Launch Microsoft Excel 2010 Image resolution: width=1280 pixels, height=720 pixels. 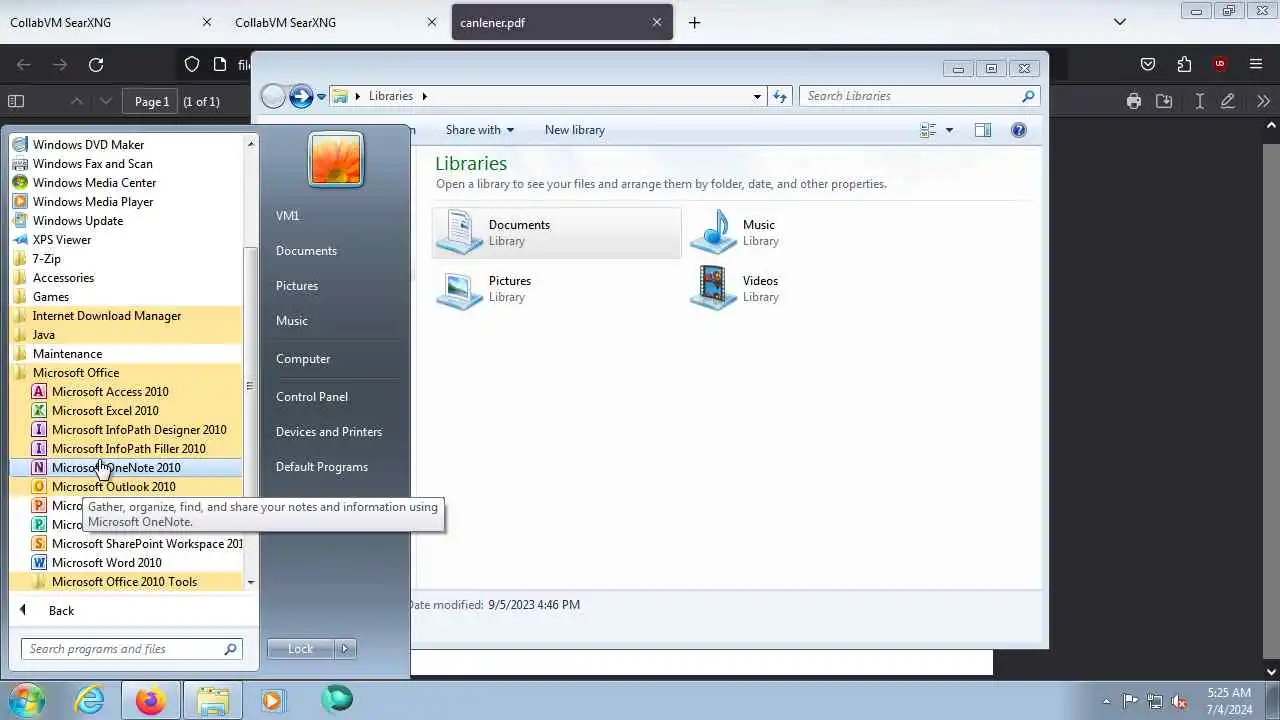[105, 411]
